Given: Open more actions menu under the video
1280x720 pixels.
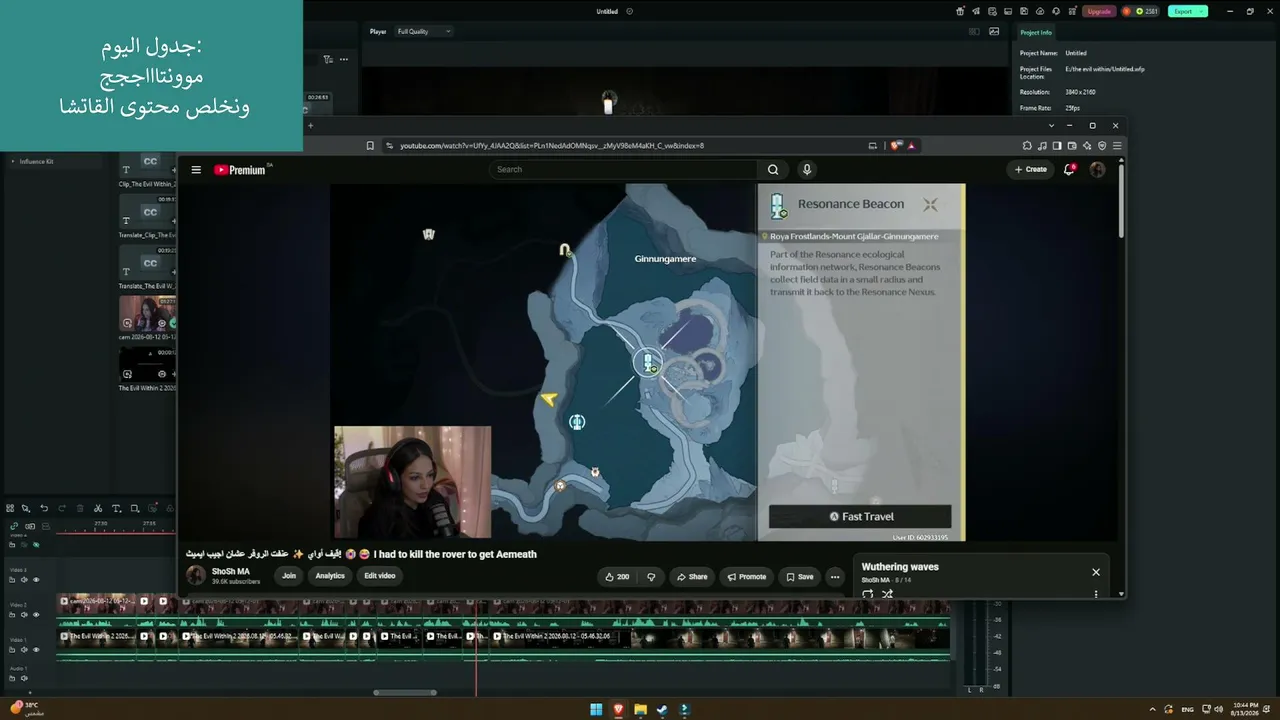Looking at the screenshot, I should tap(835, 577).
